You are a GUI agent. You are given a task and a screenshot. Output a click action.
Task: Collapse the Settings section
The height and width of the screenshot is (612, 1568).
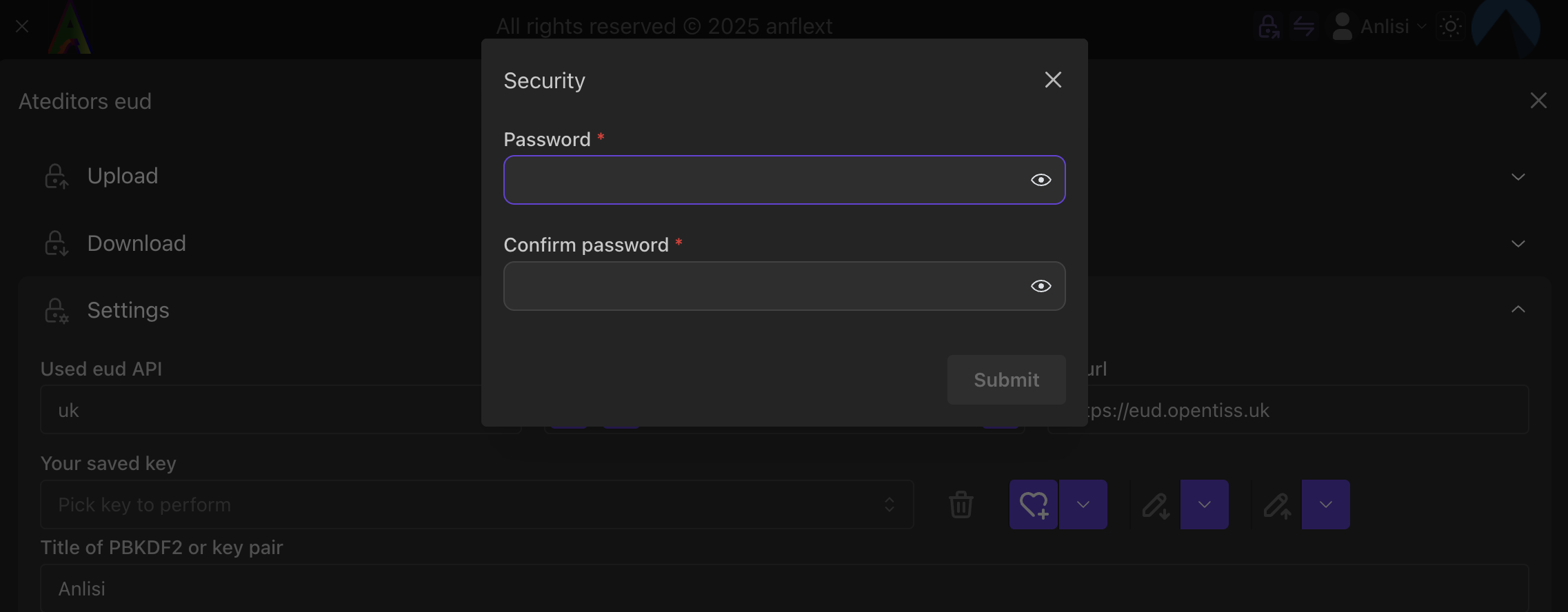1518,309
